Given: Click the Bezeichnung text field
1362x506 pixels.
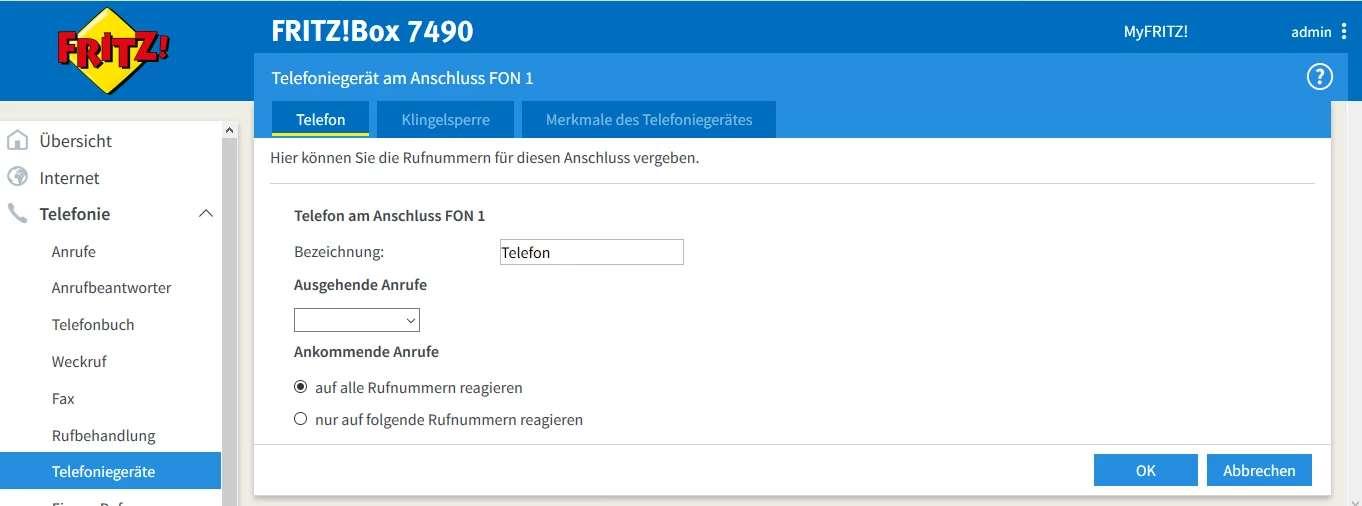Looking at the screenshot, I should pyautogui.click(x=591, y=252).
